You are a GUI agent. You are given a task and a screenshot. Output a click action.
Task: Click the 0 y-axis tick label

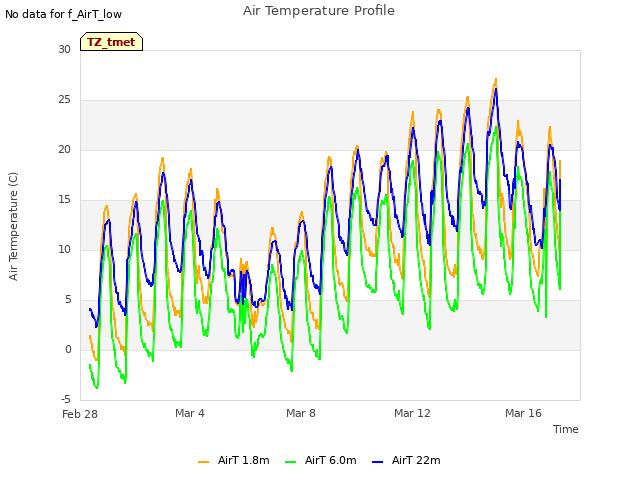68,349
